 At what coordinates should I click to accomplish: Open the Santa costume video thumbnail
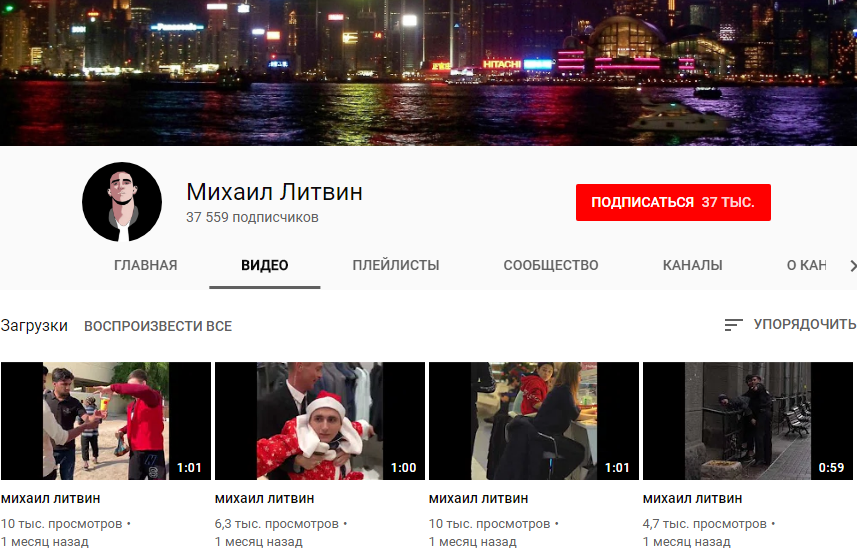(320, 421)
